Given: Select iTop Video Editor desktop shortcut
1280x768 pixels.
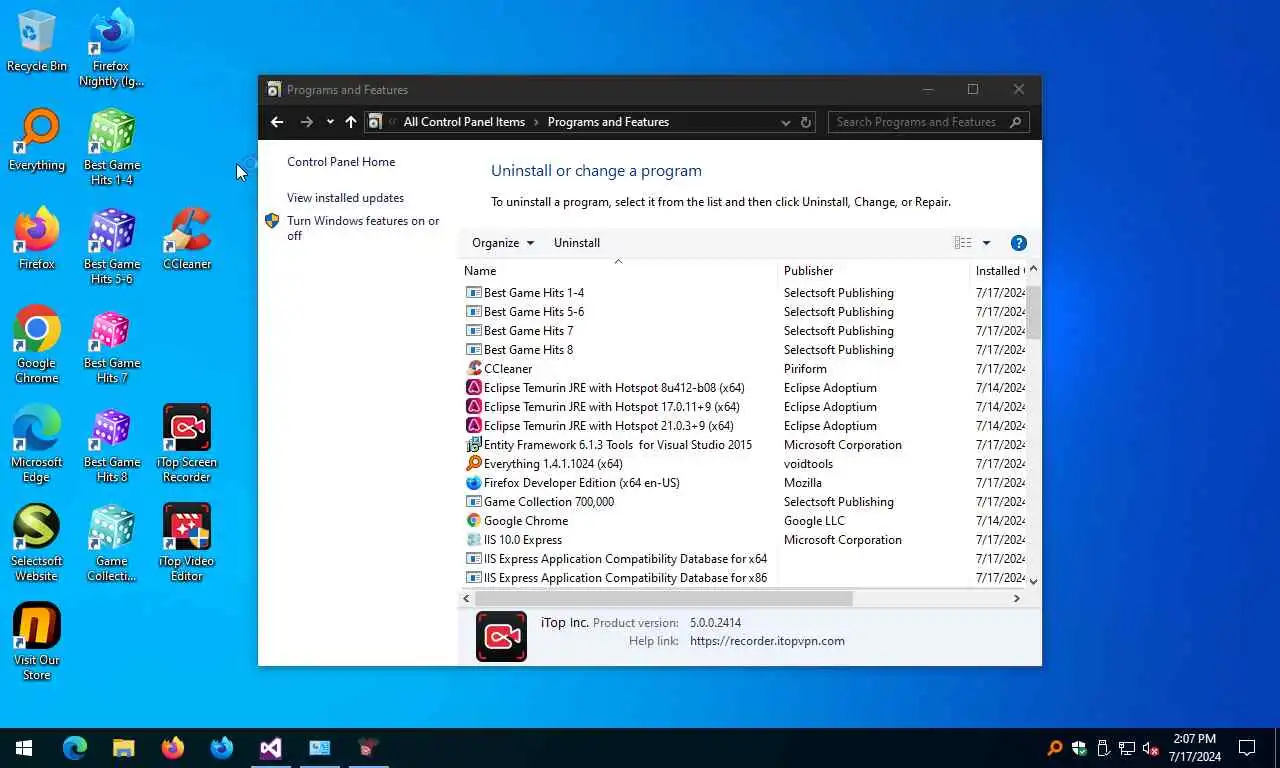Looking at the screenshot, I should coord(187,543).
